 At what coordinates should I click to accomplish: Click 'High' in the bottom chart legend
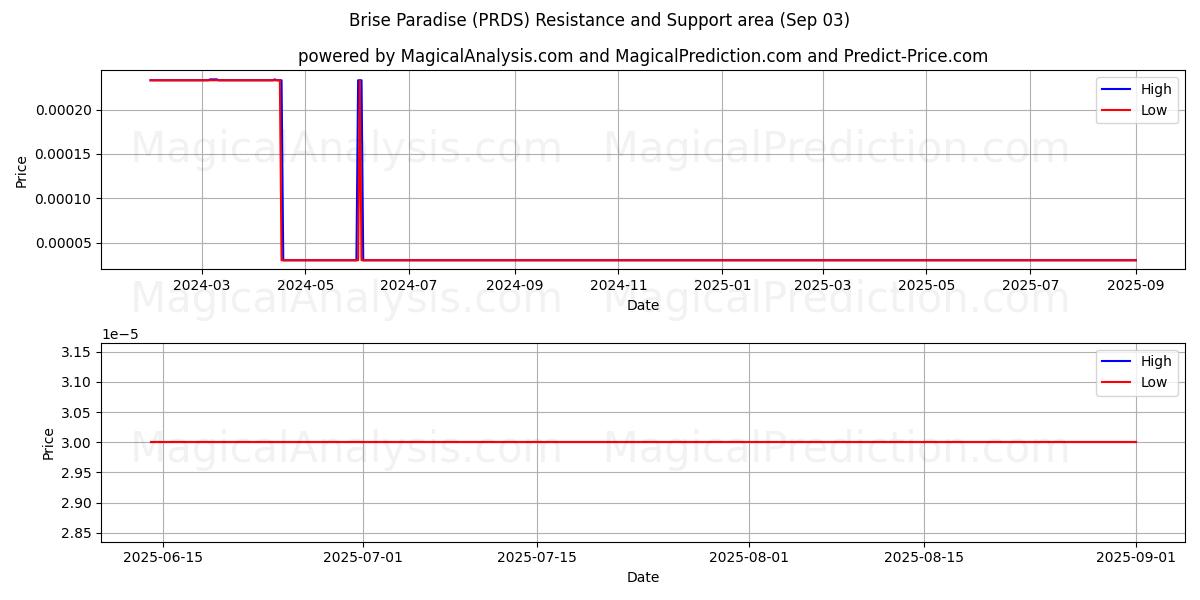pyautogui.click(x=1156, y=361)
